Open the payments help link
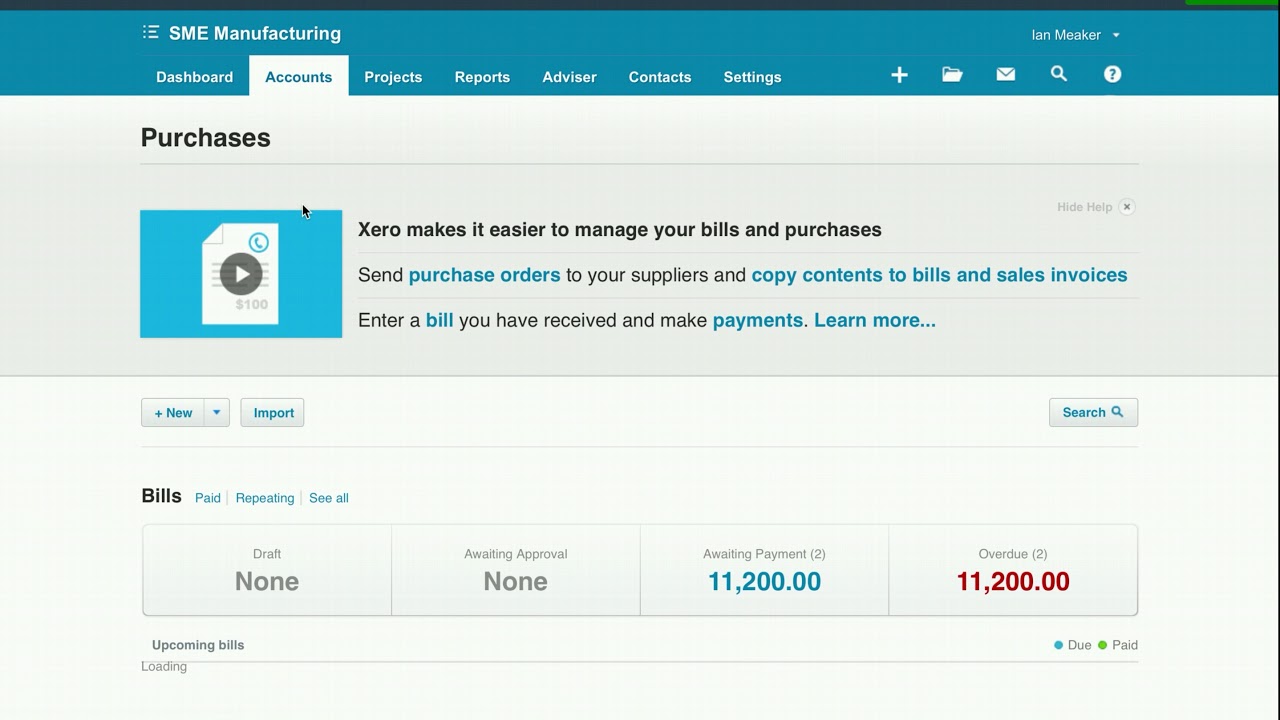The image size is (1280, 720). (757, 320)
